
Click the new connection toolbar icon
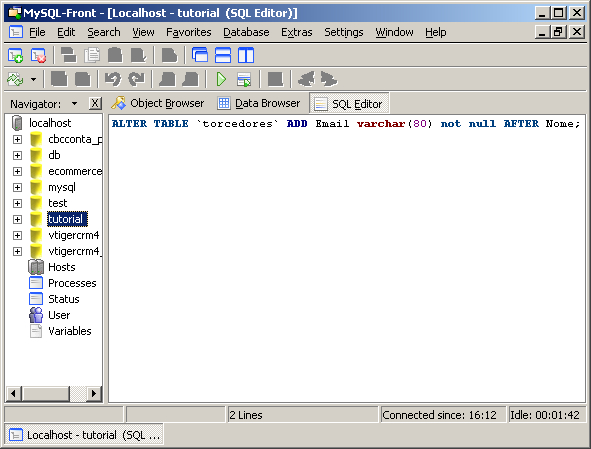(x=15, y=55)
